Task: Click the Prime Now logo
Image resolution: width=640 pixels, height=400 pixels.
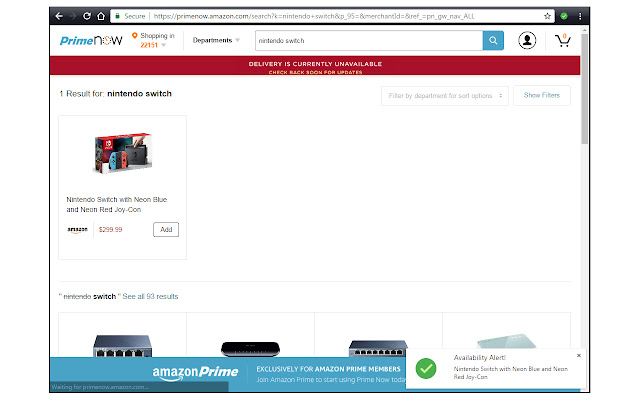Action: click(91, 40)
